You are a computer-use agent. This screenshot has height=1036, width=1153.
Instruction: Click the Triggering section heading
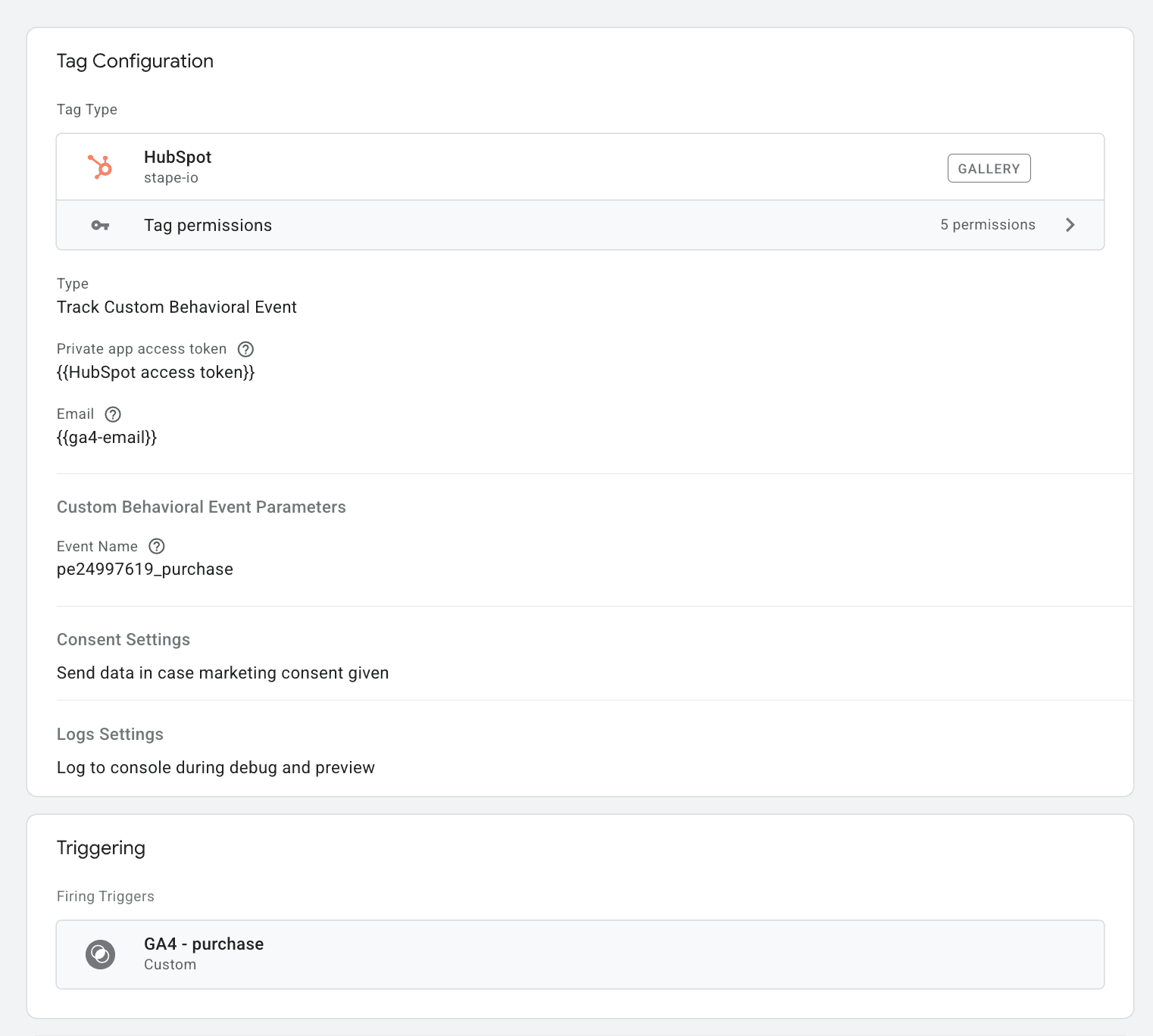click(101, 848)
